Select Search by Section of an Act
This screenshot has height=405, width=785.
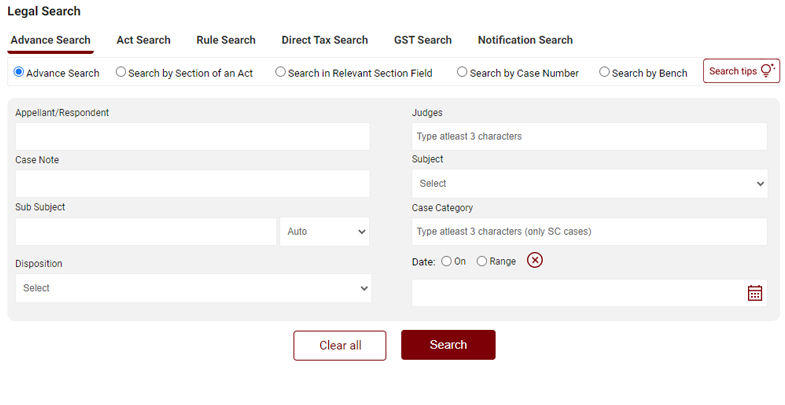click(121, 73)
